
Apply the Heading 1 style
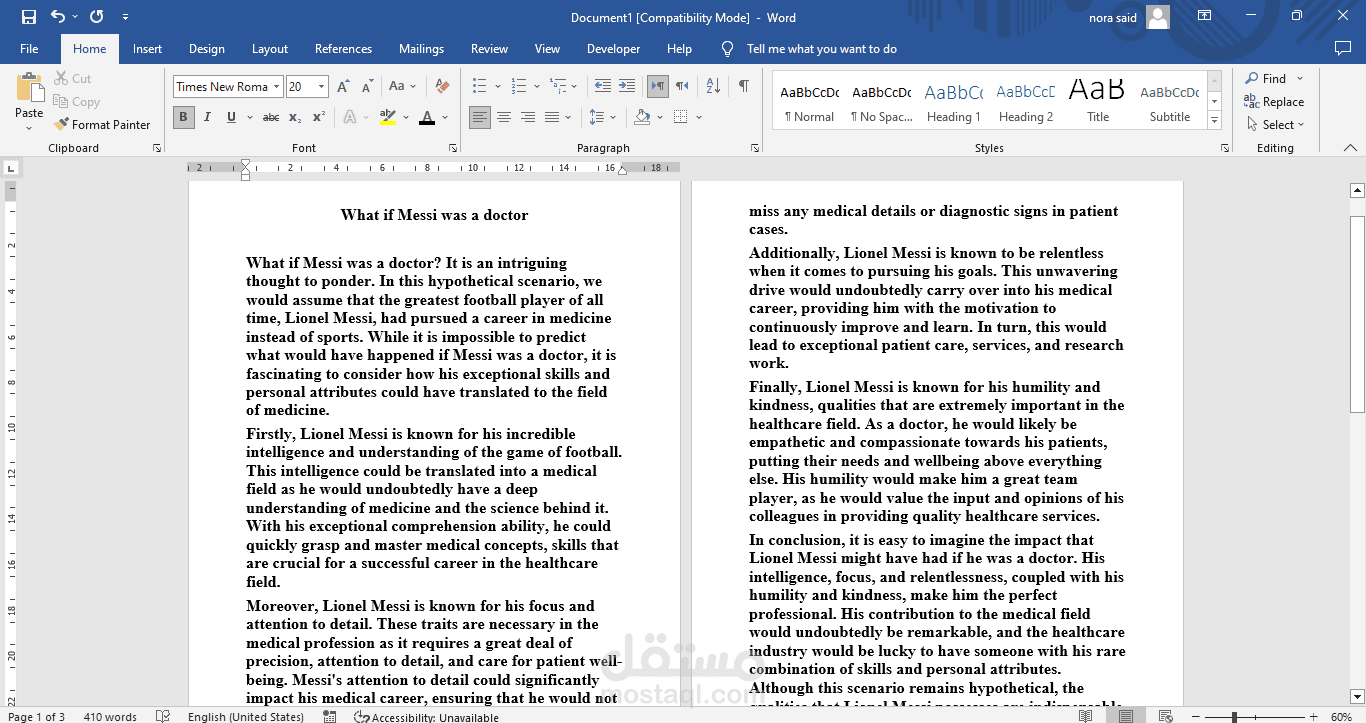tap(953, 101)
